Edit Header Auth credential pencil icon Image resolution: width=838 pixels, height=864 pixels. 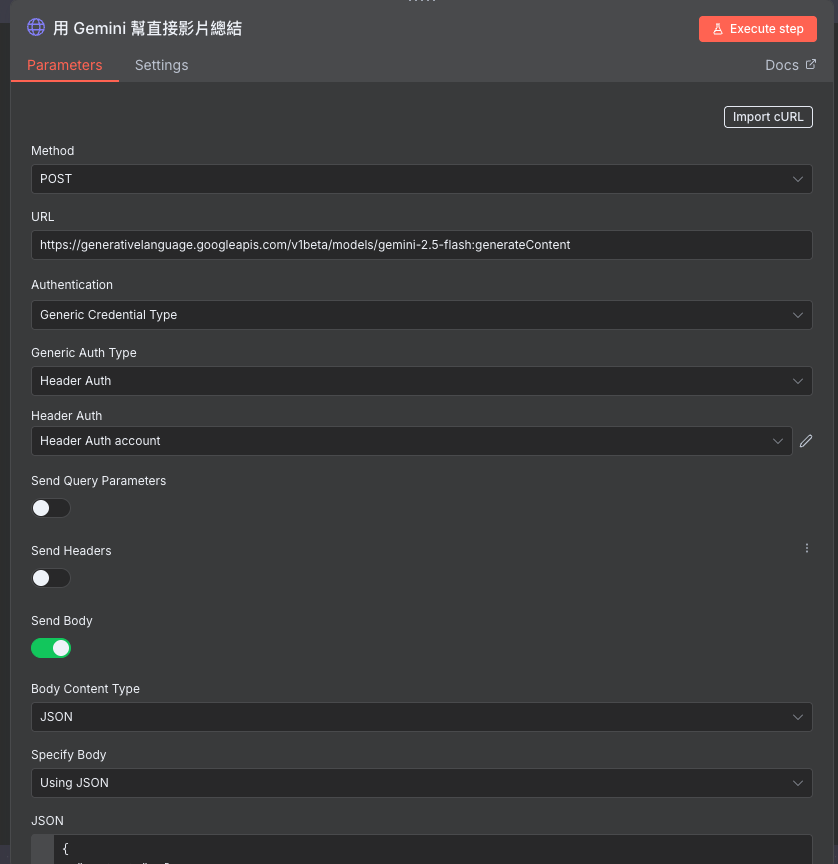[x=806, y=441]
